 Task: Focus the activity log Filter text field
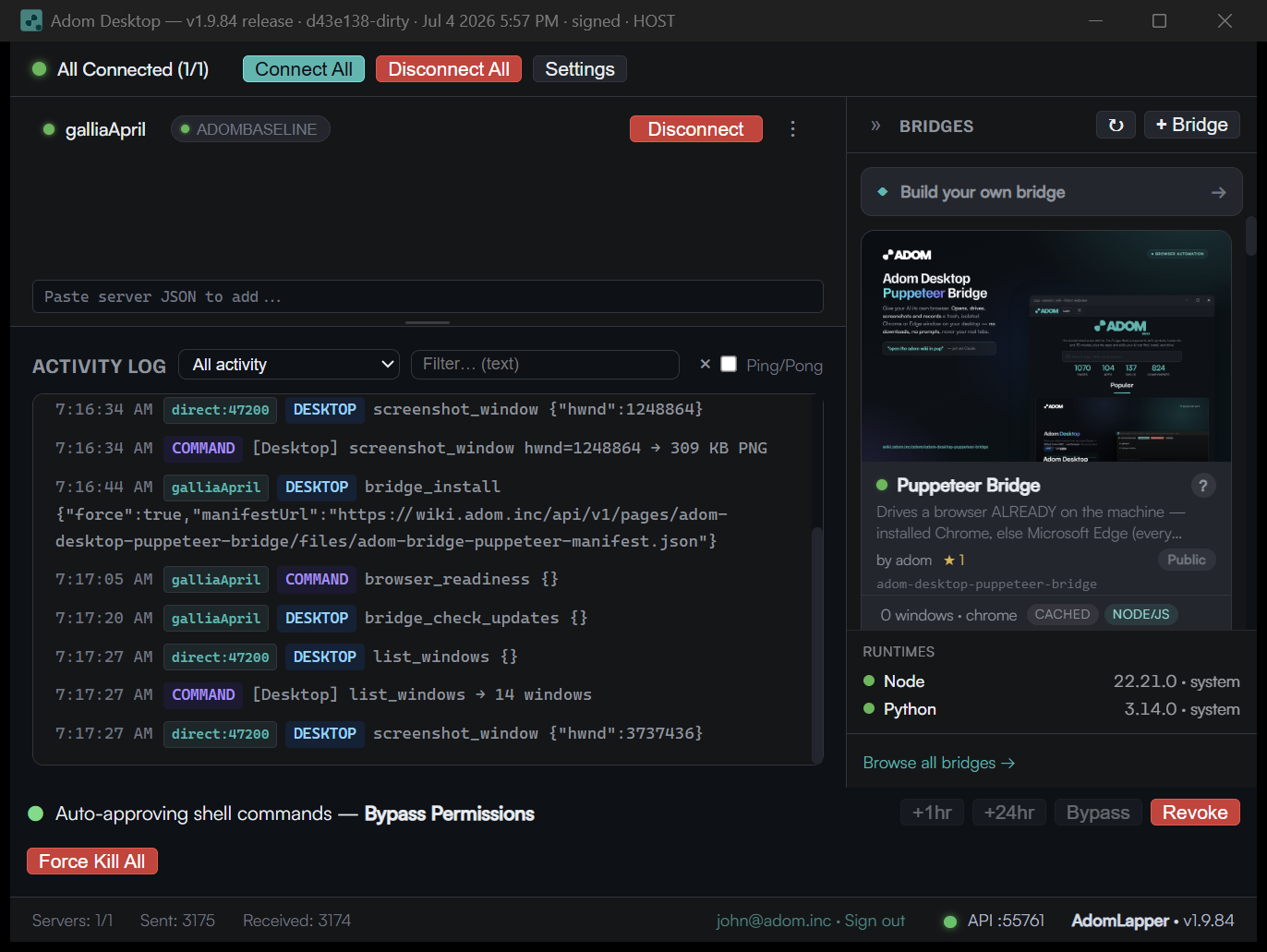[545, 365]
